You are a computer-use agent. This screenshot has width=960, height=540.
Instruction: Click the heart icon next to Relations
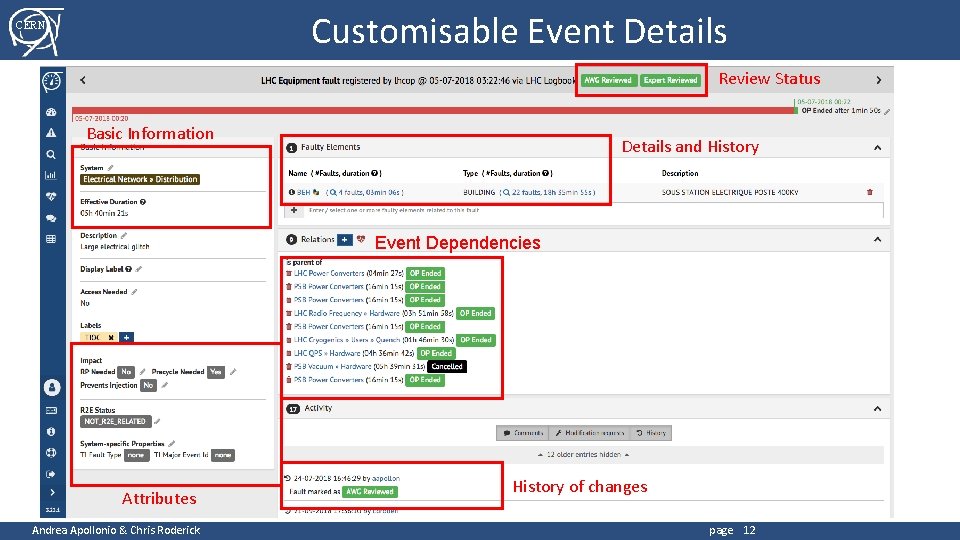361,239
